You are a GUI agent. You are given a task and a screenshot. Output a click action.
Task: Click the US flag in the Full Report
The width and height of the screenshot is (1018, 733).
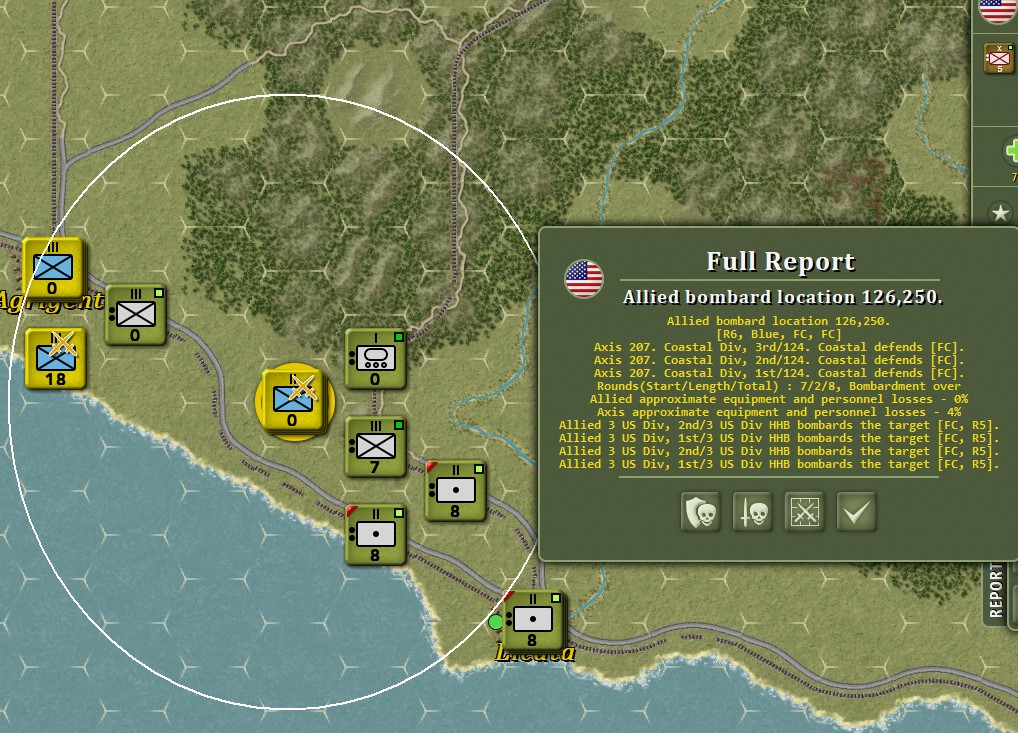coord(584,279)
